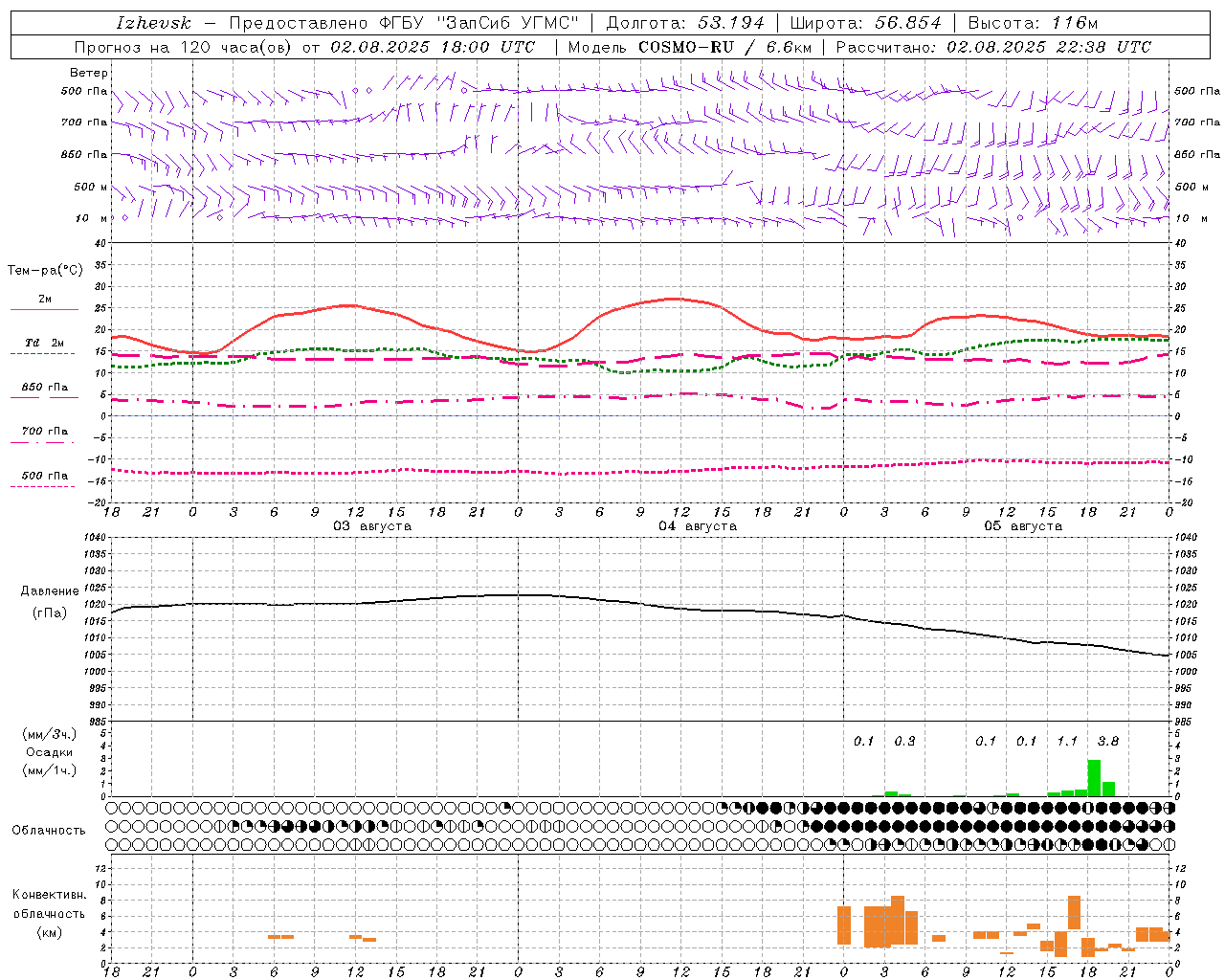Click the 'Тем-ра(°C)' temperature panel label
Screen dimensions: 1225x980
[x=45, y=271]
